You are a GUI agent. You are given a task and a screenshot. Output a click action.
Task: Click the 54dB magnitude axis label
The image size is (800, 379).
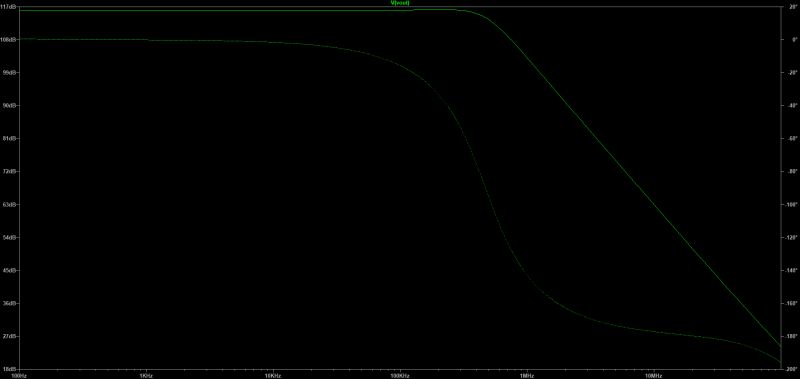(x=10, y=237)
